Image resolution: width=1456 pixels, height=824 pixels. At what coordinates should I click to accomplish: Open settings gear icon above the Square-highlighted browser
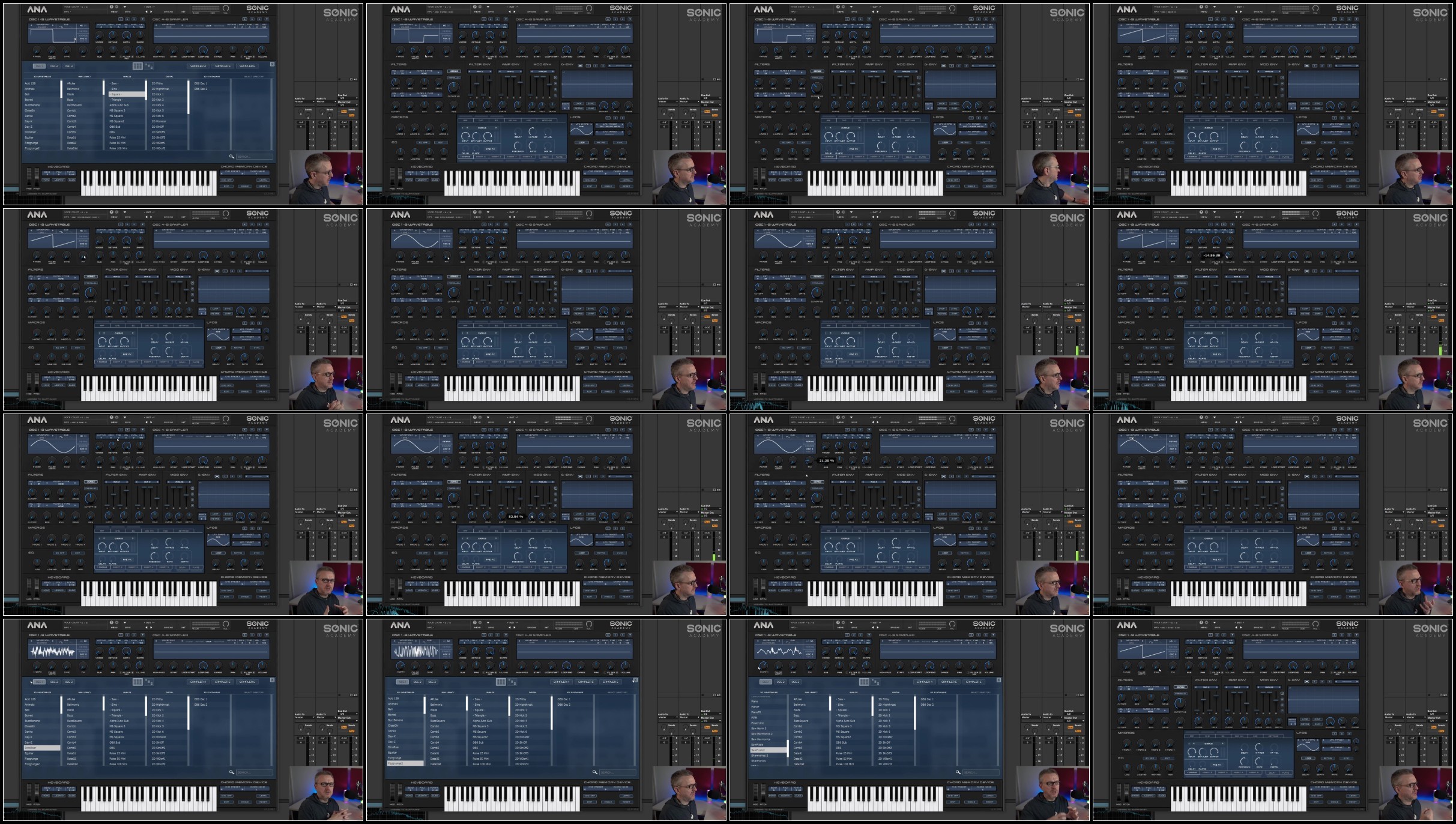116,7
